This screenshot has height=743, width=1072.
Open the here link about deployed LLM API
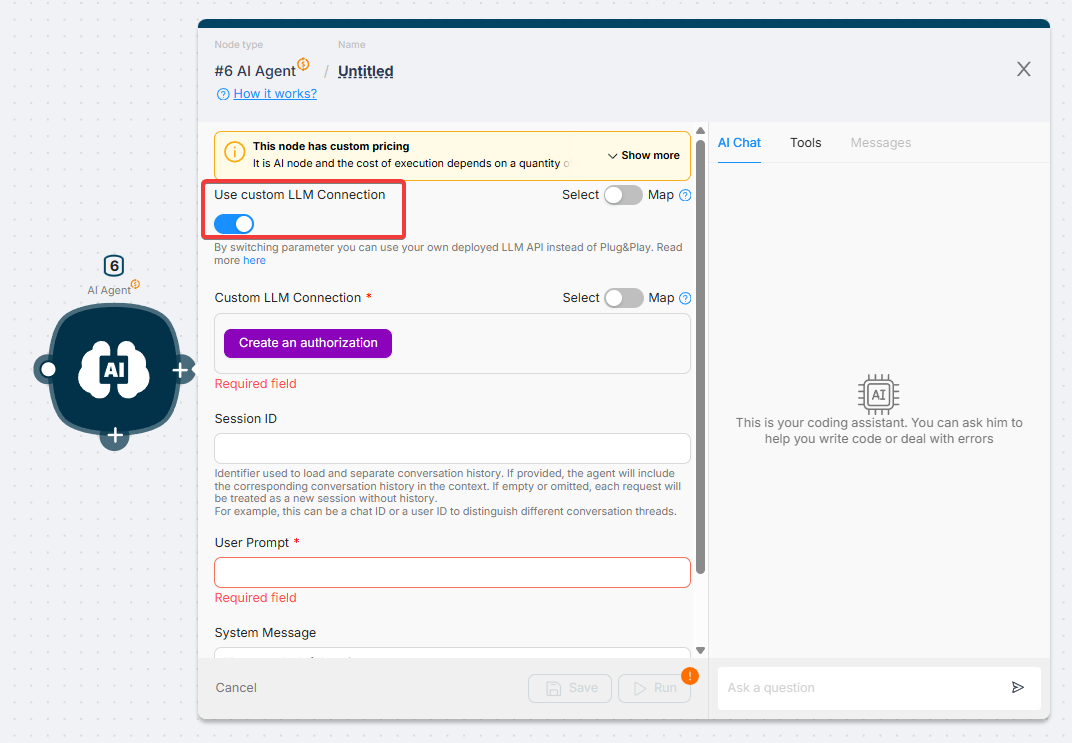pyautogui.click(x=254, y=260)
